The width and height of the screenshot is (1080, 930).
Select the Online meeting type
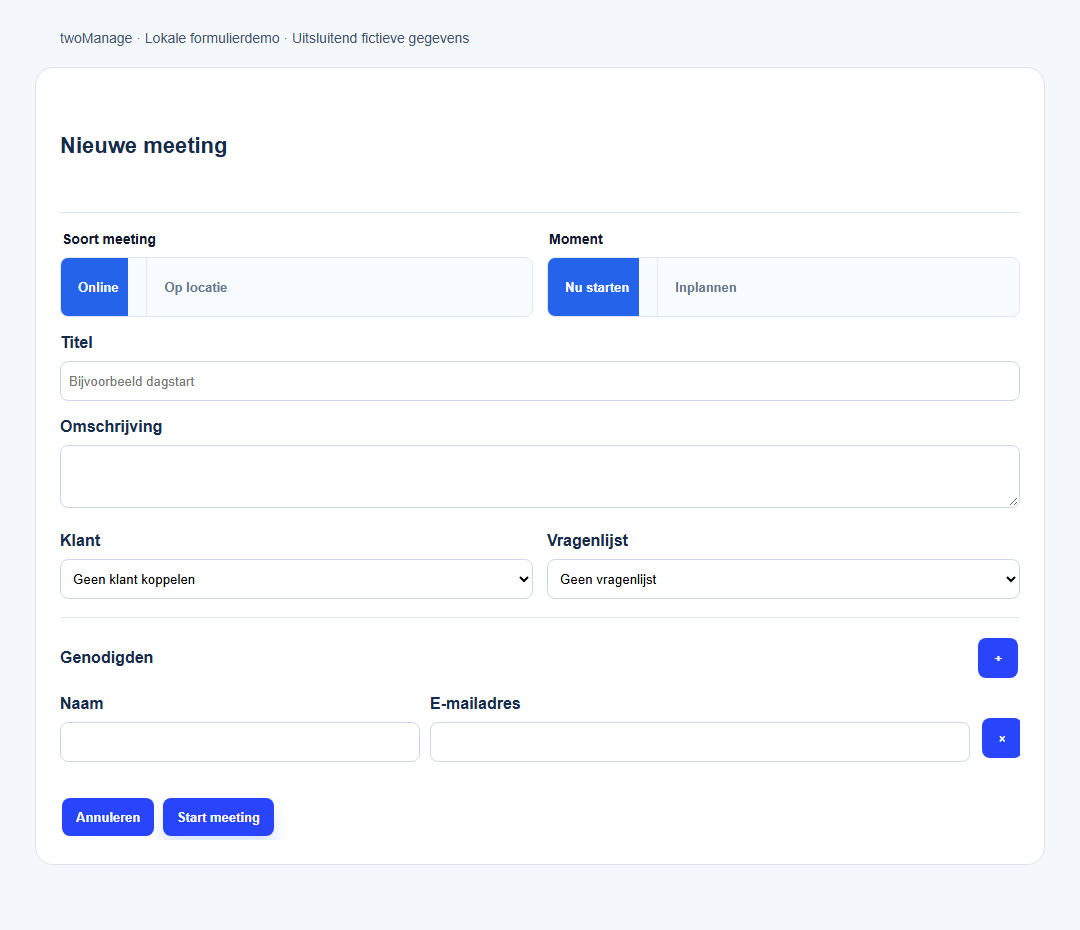[95, 287]
